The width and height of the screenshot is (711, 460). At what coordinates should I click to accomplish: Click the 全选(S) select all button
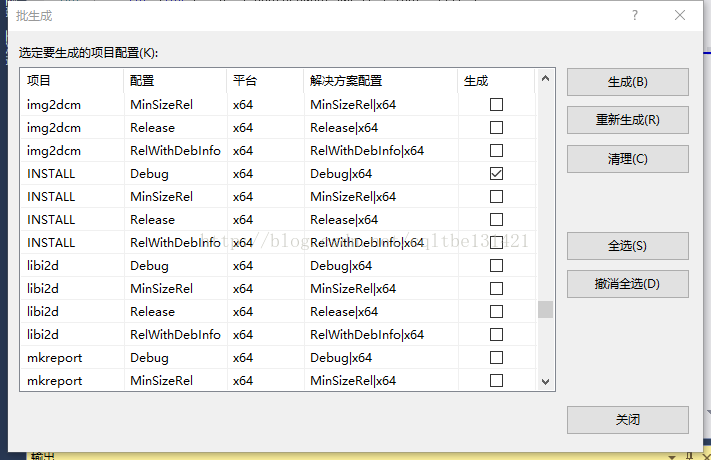[628, 246]
